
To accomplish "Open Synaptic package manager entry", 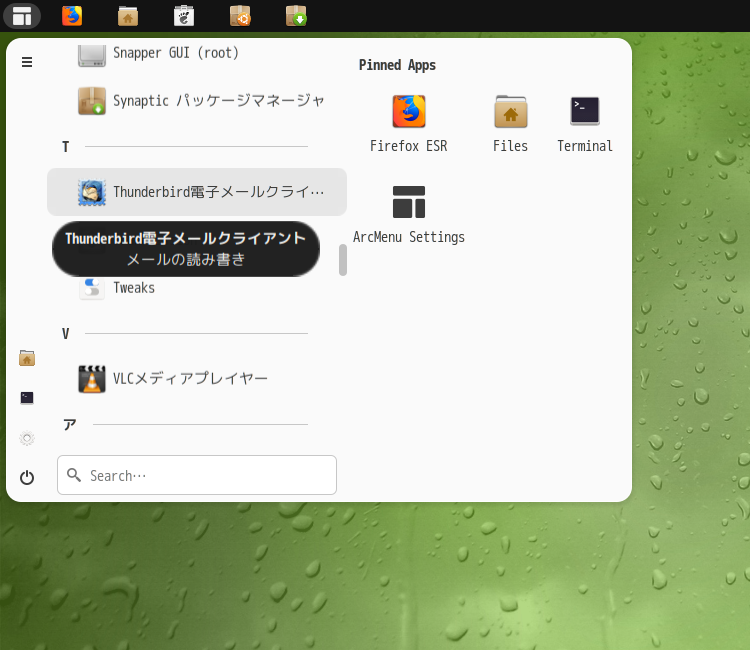I will (x=197, y=100).
